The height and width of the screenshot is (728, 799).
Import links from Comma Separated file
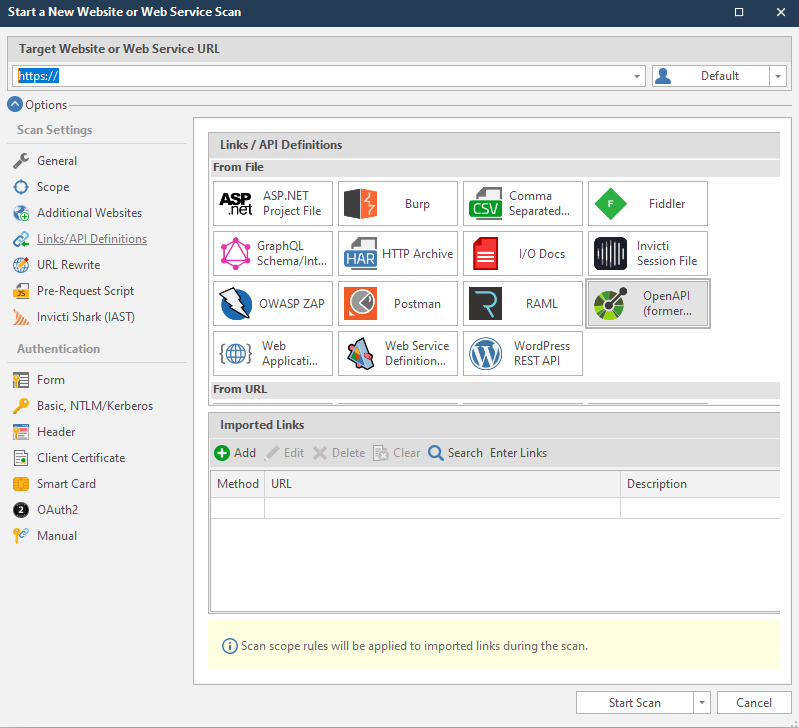pos(522,203)
